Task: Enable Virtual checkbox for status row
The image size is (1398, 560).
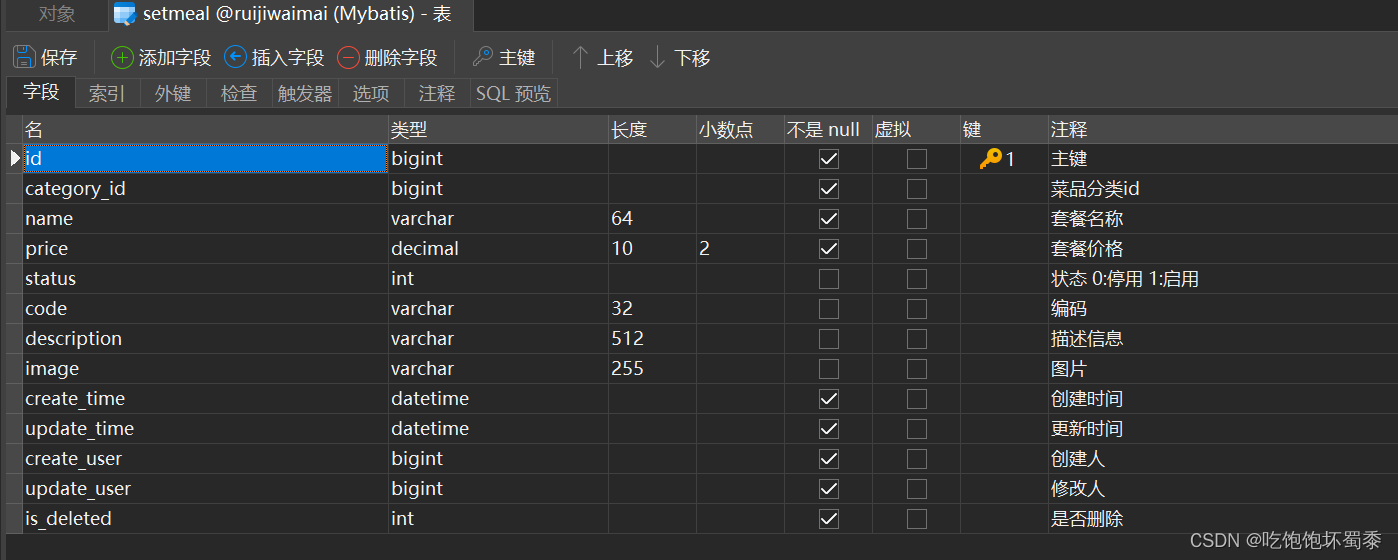Action: click(x=916, y=279)
